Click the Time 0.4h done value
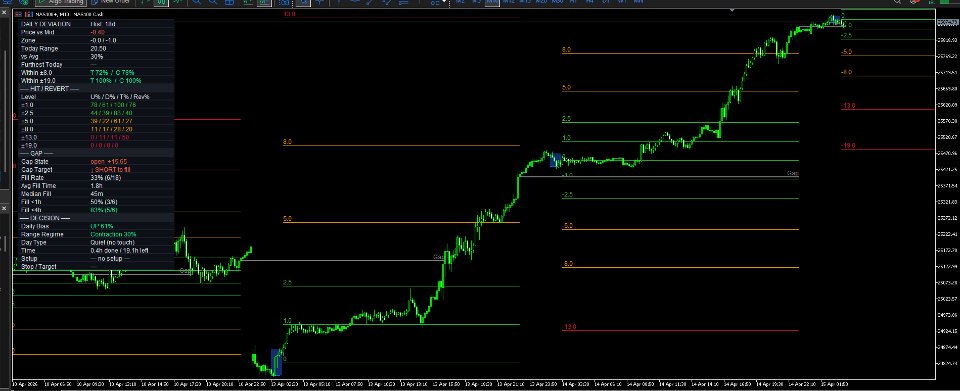 [119, 250]
